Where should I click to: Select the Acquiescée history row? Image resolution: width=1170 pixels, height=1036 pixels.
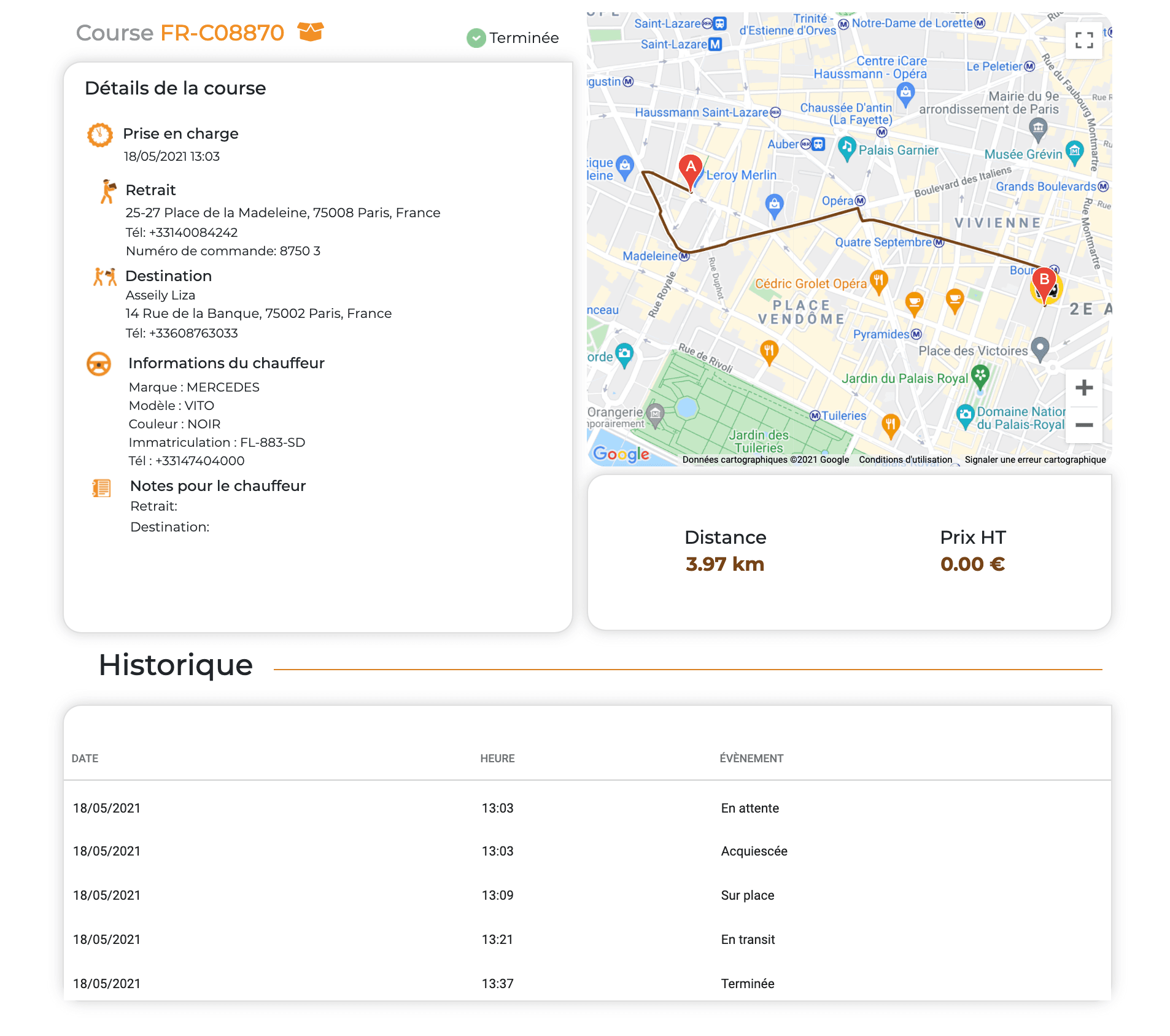pyautogui.click(x=587, y=851)
